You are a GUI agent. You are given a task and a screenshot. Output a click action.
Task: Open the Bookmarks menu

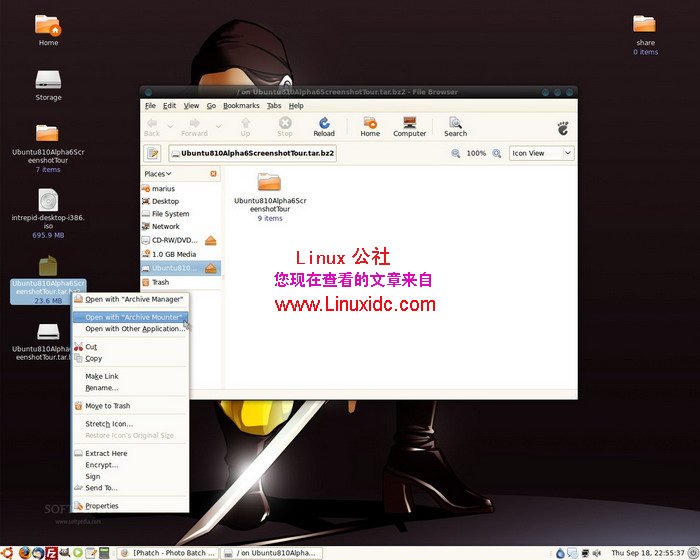click(x=241, y=106)
